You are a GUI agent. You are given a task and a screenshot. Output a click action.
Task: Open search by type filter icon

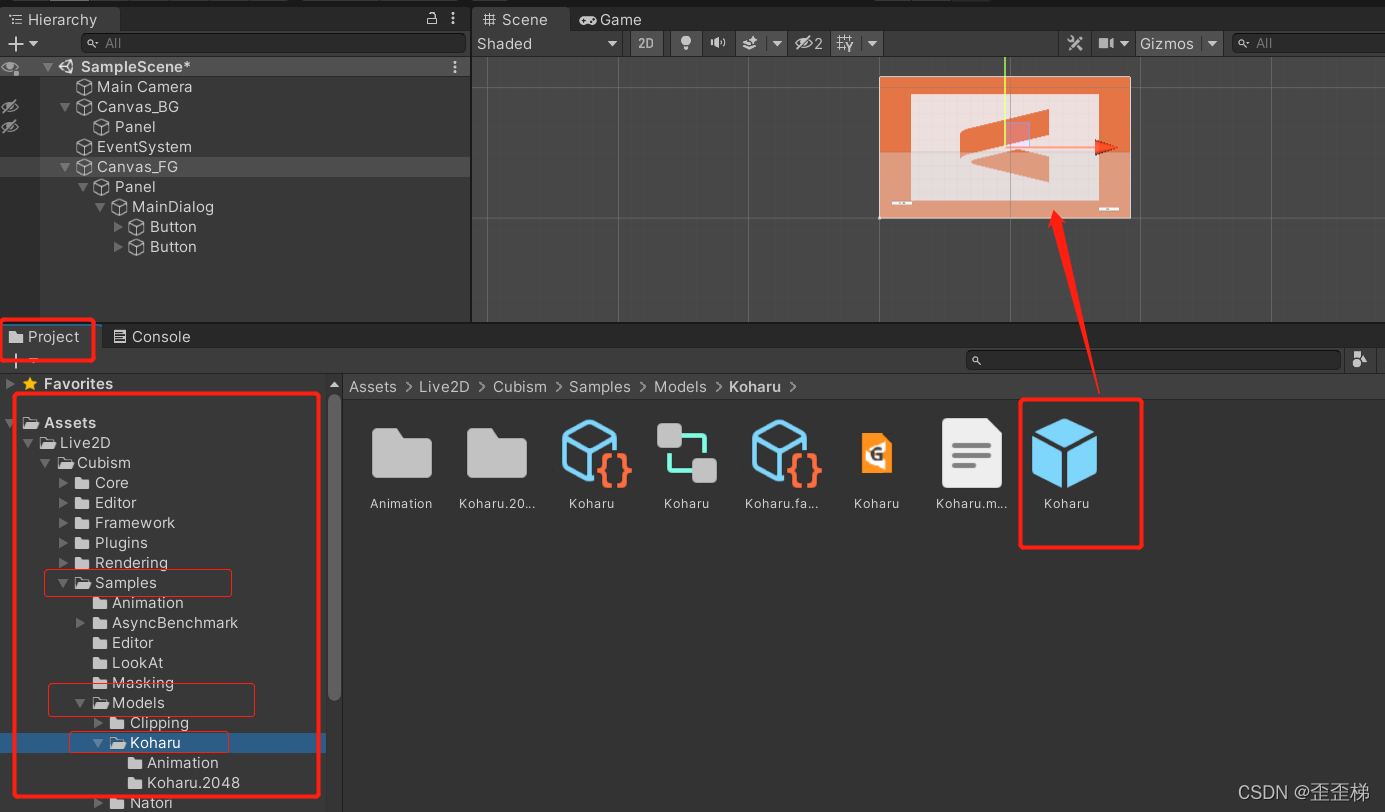coord(1359,360)
